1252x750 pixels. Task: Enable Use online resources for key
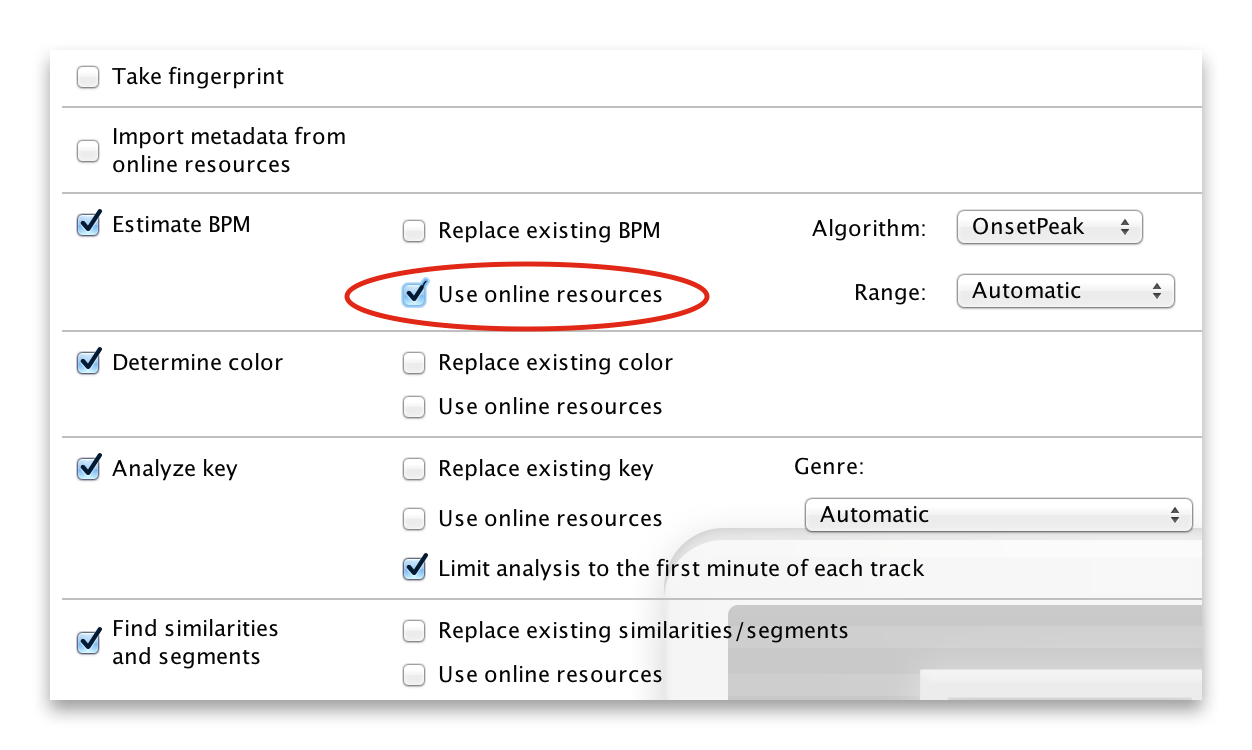click(x=414, y=519)
